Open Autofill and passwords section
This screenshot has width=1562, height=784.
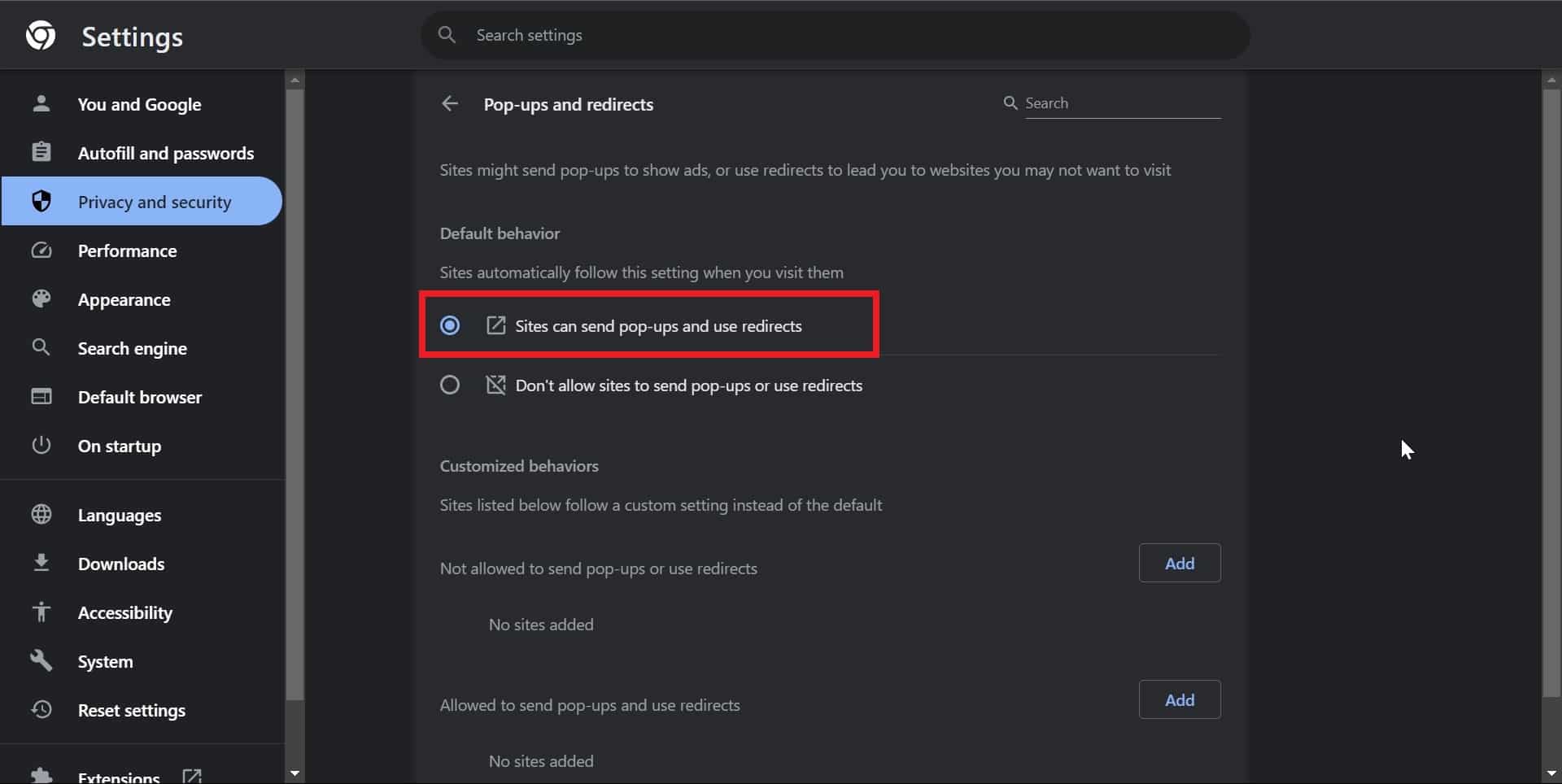[x=165, y=153]
